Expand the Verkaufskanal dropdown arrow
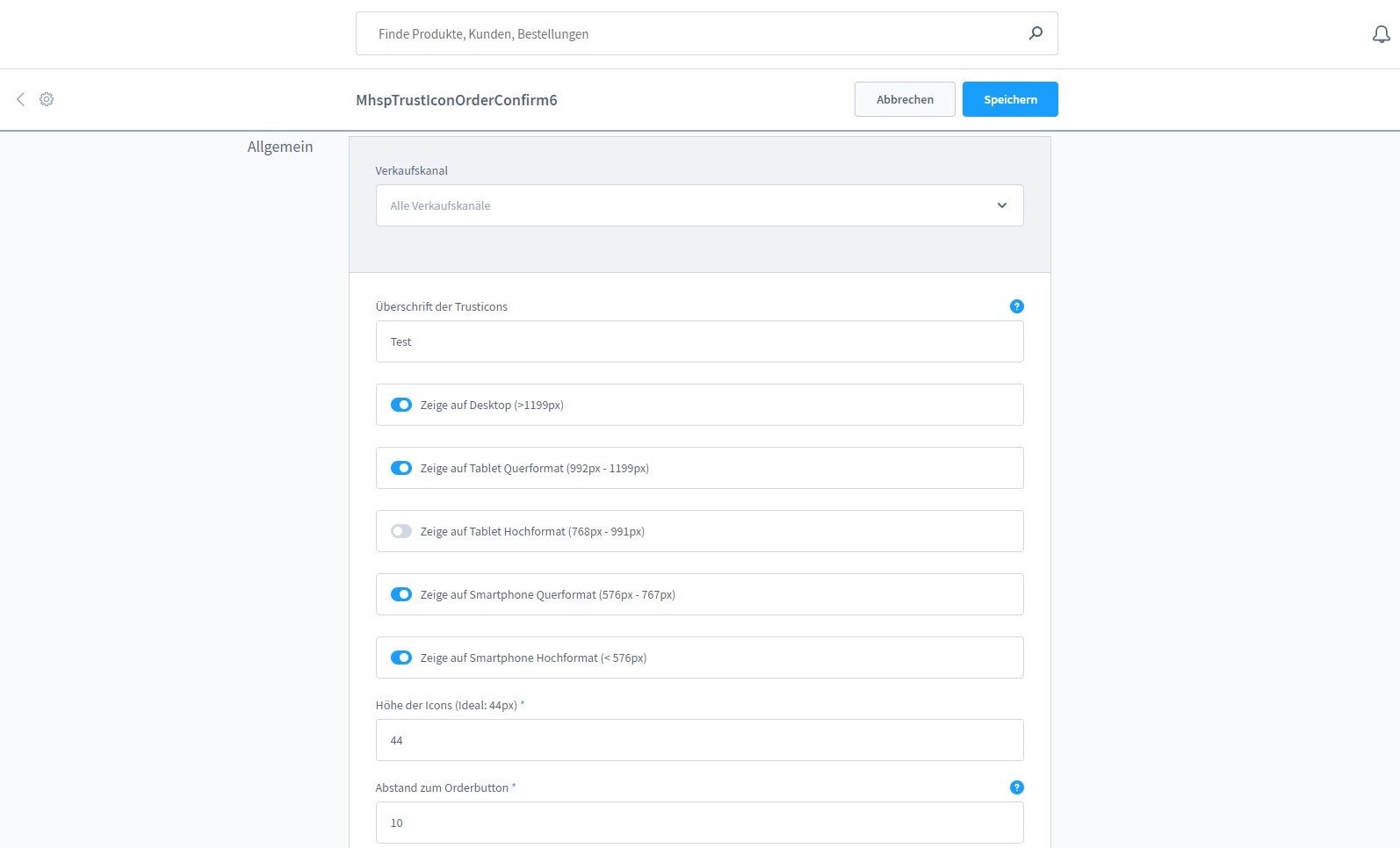Image resolution: width=1400 pixels, height=848 pixels. (x=1001, y=205)
